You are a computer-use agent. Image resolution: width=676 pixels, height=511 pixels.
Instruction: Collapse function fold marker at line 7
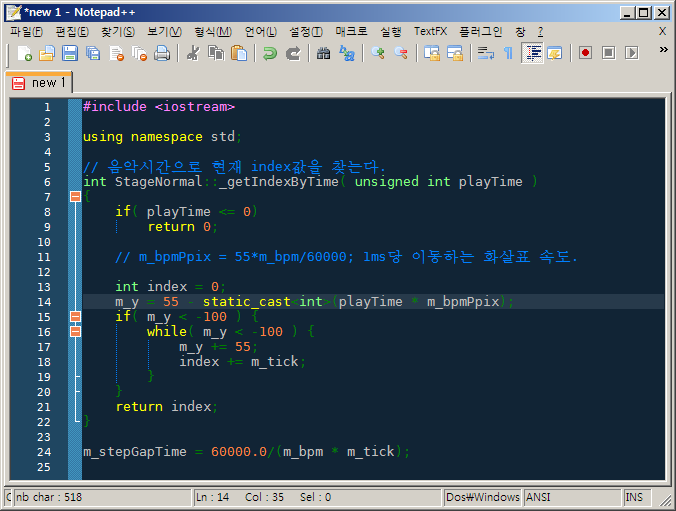[75, 197]
